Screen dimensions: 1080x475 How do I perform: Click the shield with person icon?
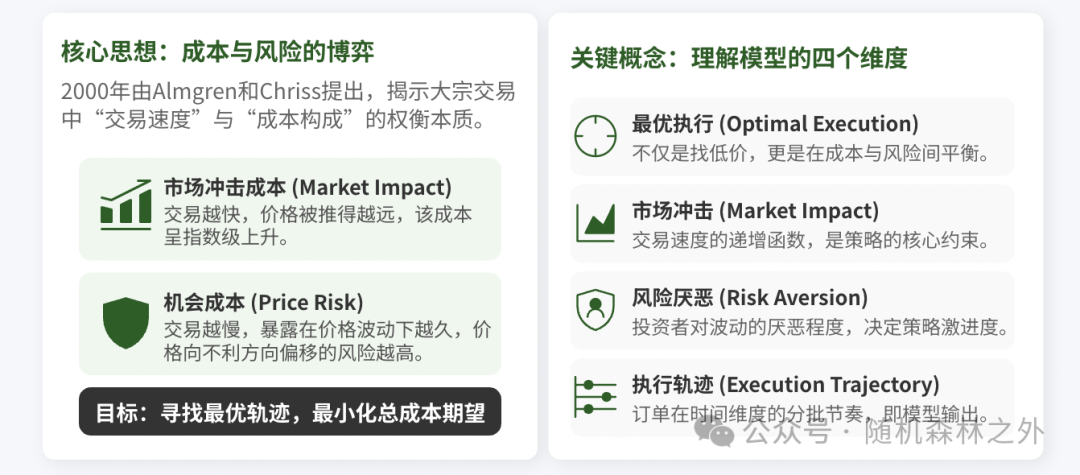click(x=595, y=309)
